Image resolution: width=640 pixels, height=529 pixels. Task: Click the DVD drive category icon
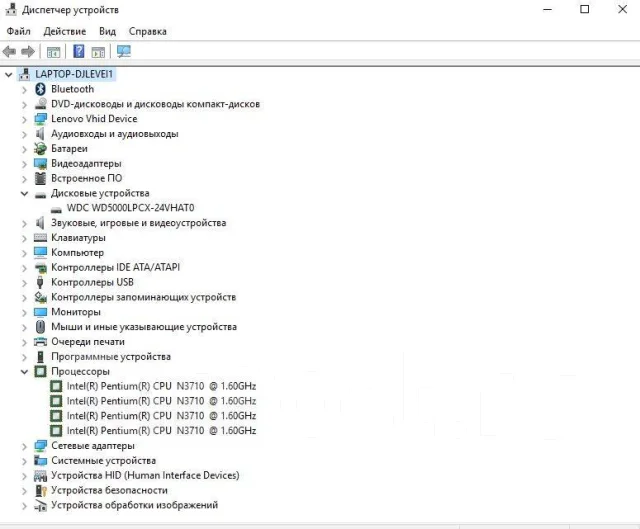40,104
